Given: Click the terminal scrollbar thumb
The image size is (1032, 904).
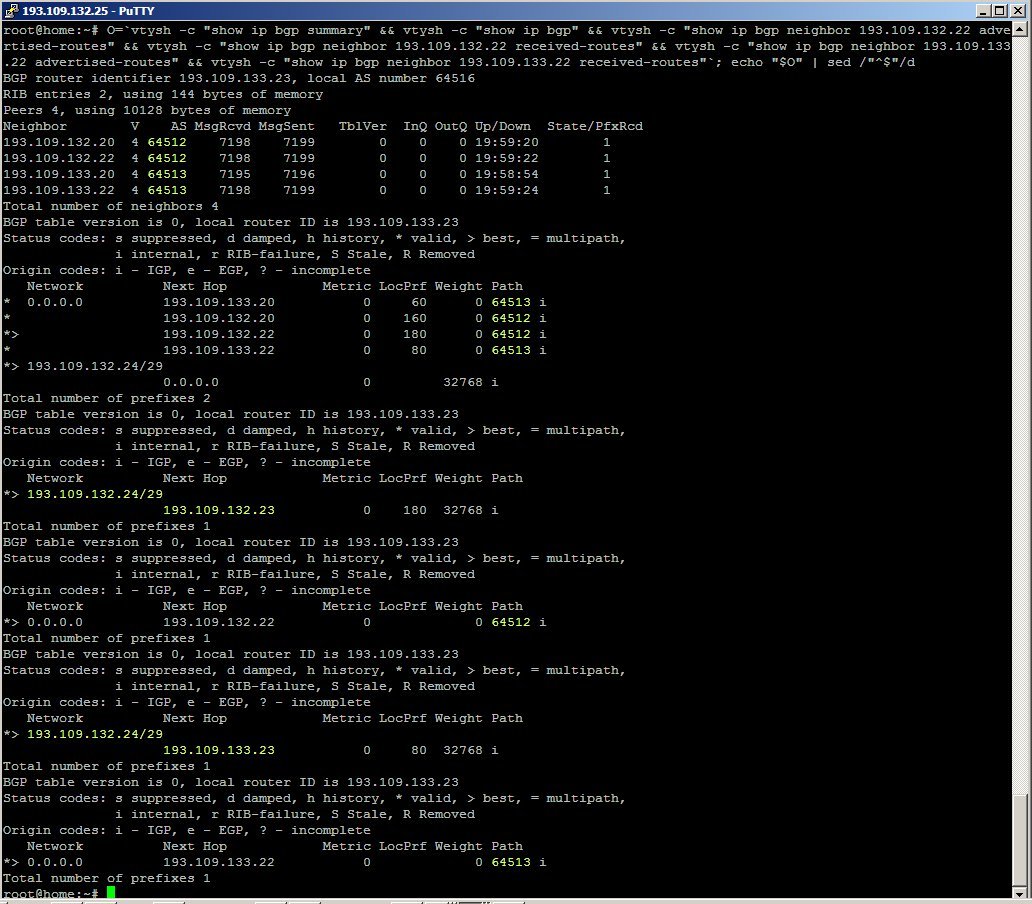Looking at the screenshot, I should click(x=1019, y=840).
